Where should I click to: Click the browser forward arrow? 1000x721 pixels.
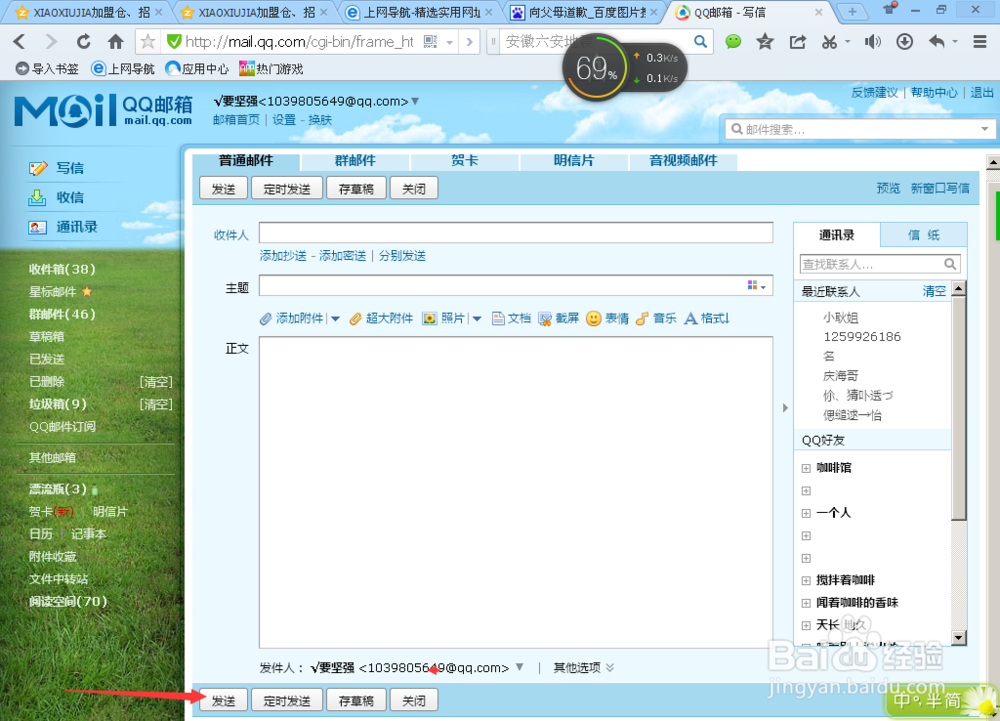click(51, 42)
